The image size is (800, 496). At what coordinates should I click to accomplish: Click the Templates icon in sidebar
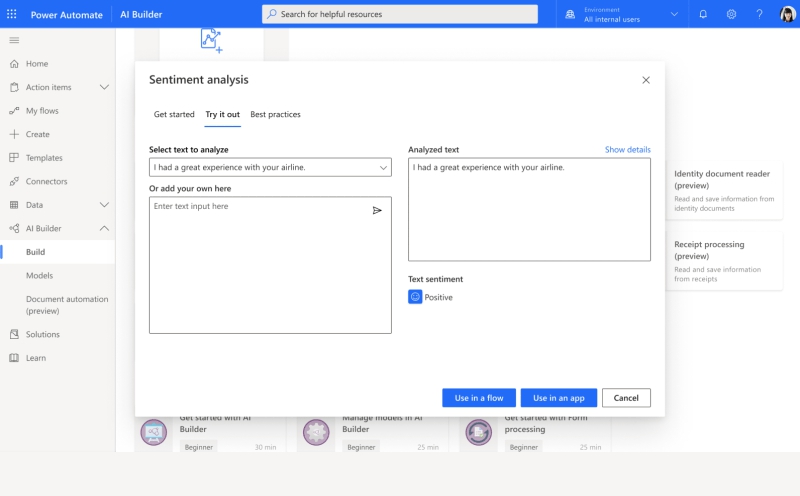coord(14,158)
